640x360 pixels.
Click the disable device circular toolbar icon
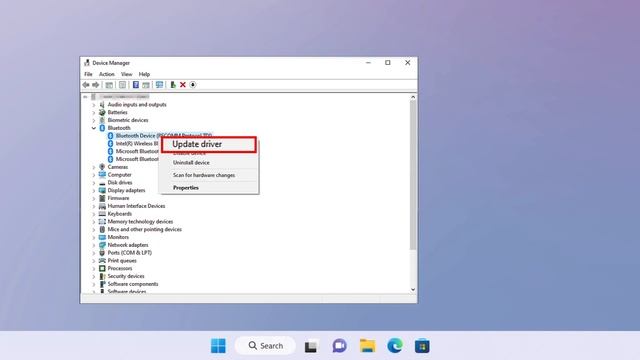click(x=193, y=84)
